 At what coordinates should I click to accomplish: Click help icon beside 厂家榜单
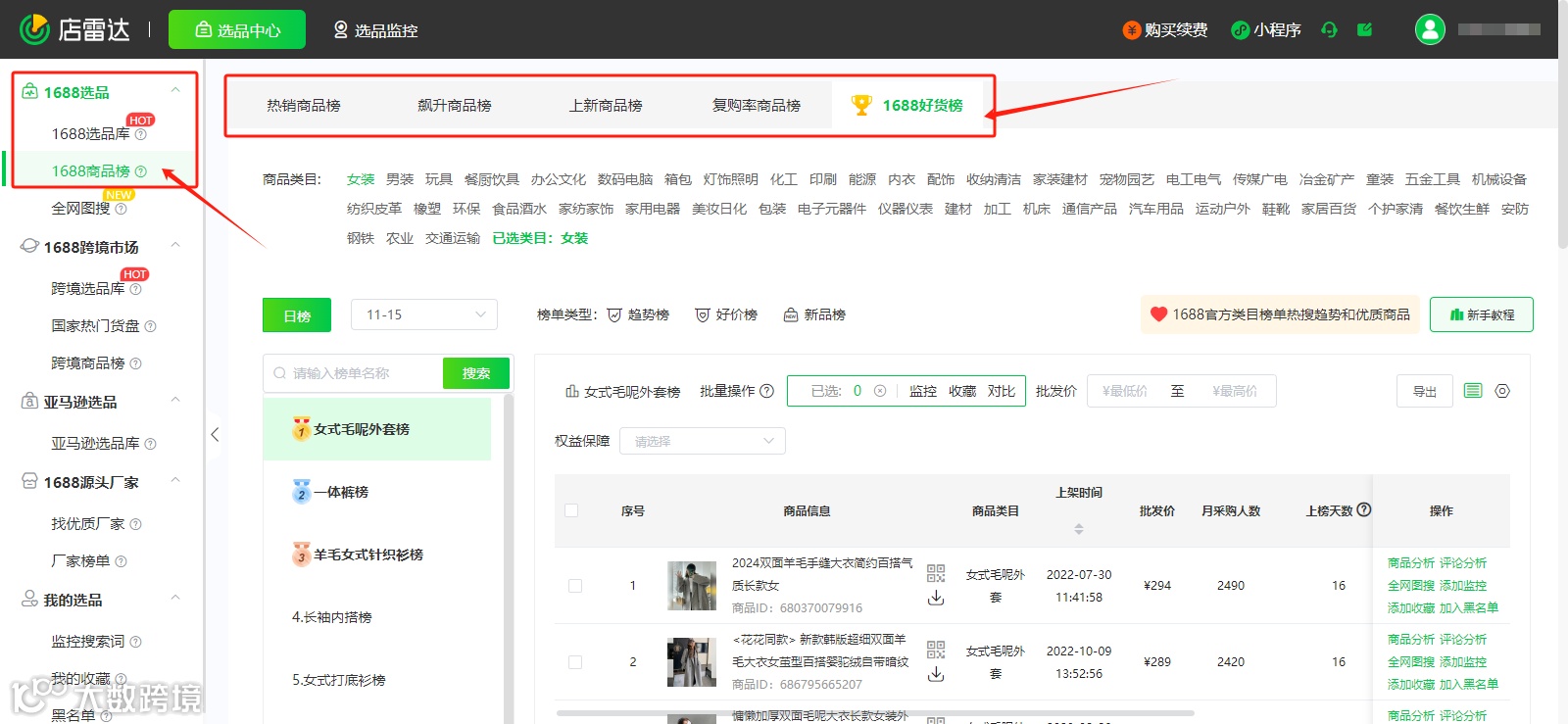pos(122,561)
